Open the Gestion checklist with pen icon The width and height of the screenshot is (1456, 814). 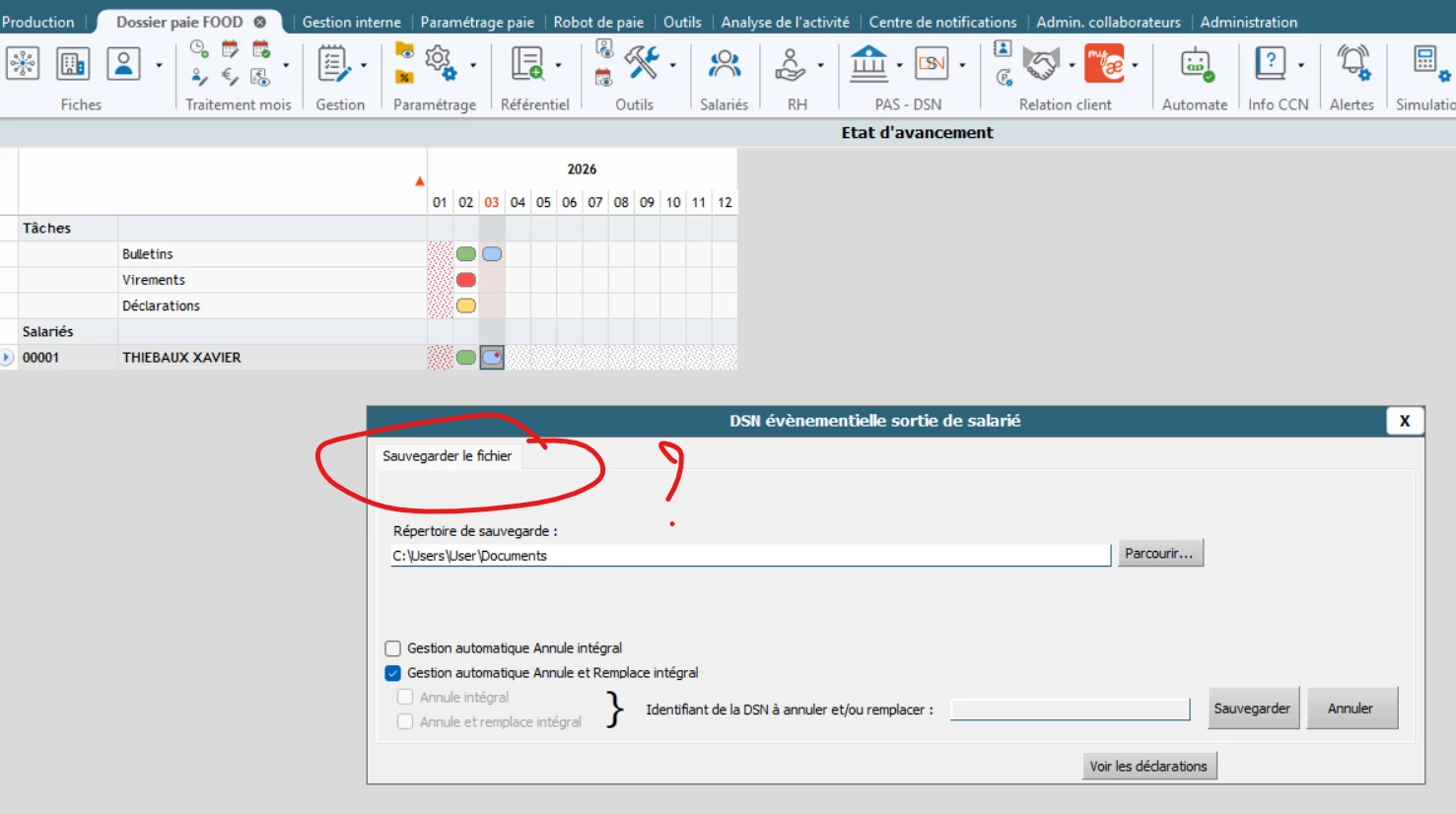pos(334,64)
